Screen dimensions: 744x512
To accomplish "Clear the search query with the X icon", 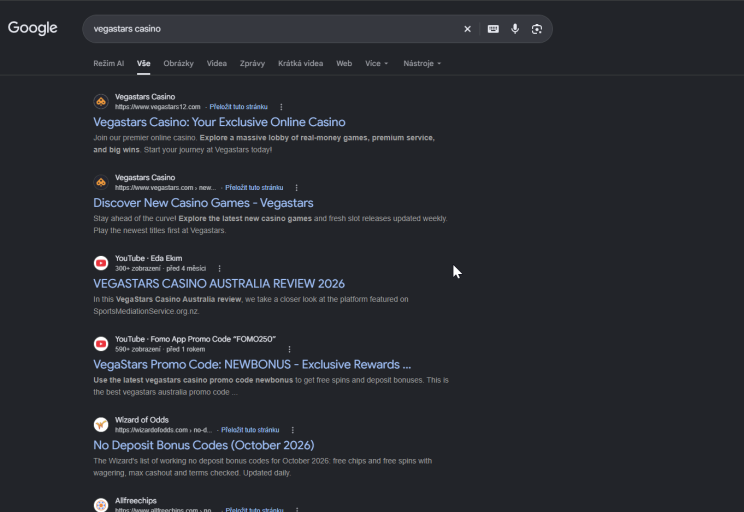I will pyautogui.click(x=467, y=29).
